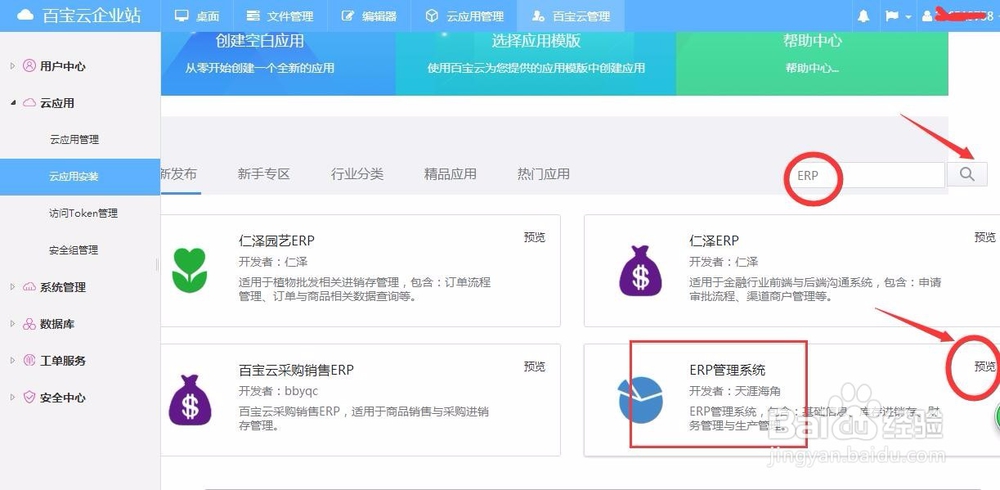Switch to the 新发布 tab
Screen dimensions: 1000x490
tap(179, 174)
